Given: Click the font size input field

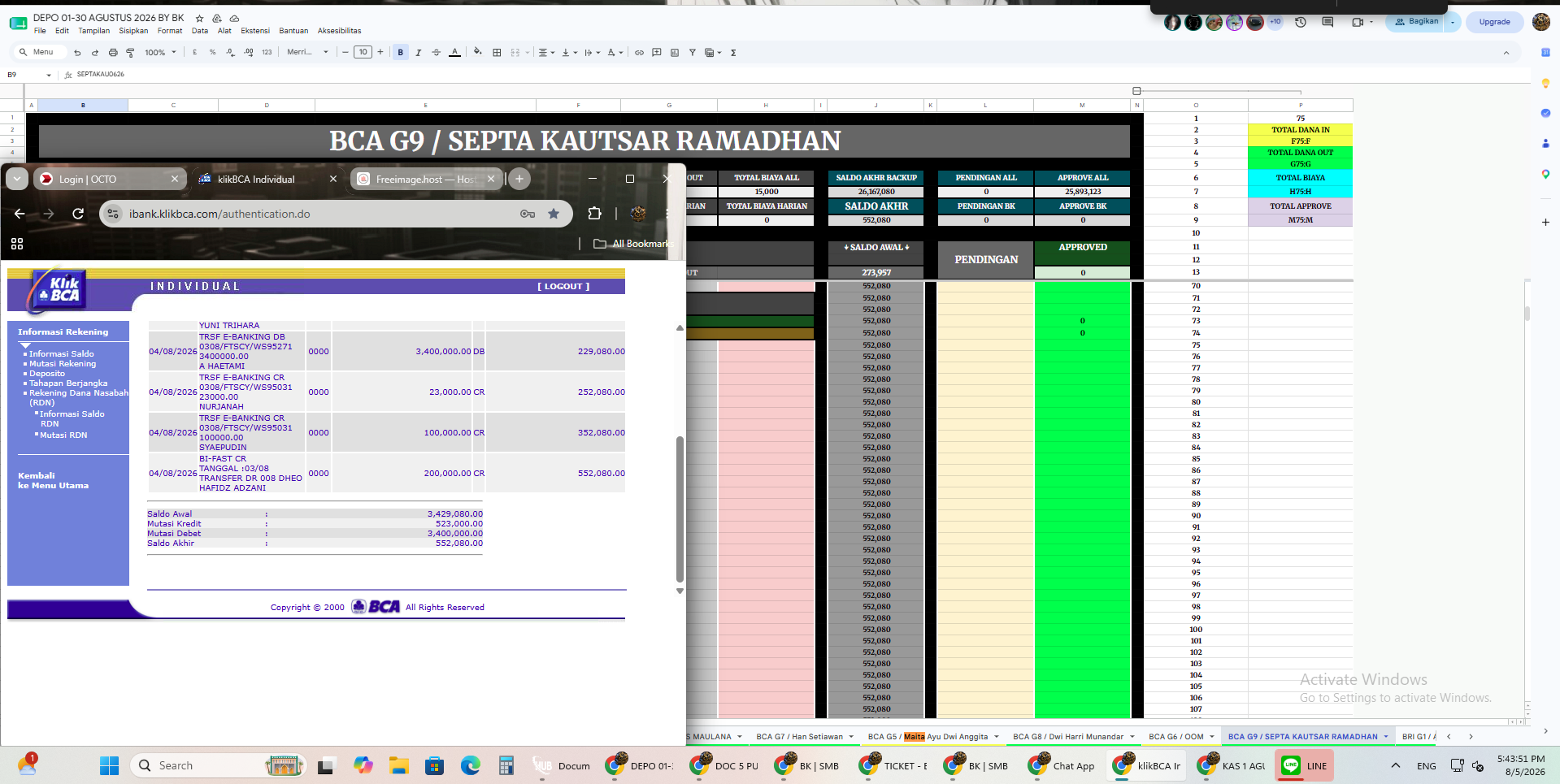Looking at the screenshot, I should click(363, 52).
